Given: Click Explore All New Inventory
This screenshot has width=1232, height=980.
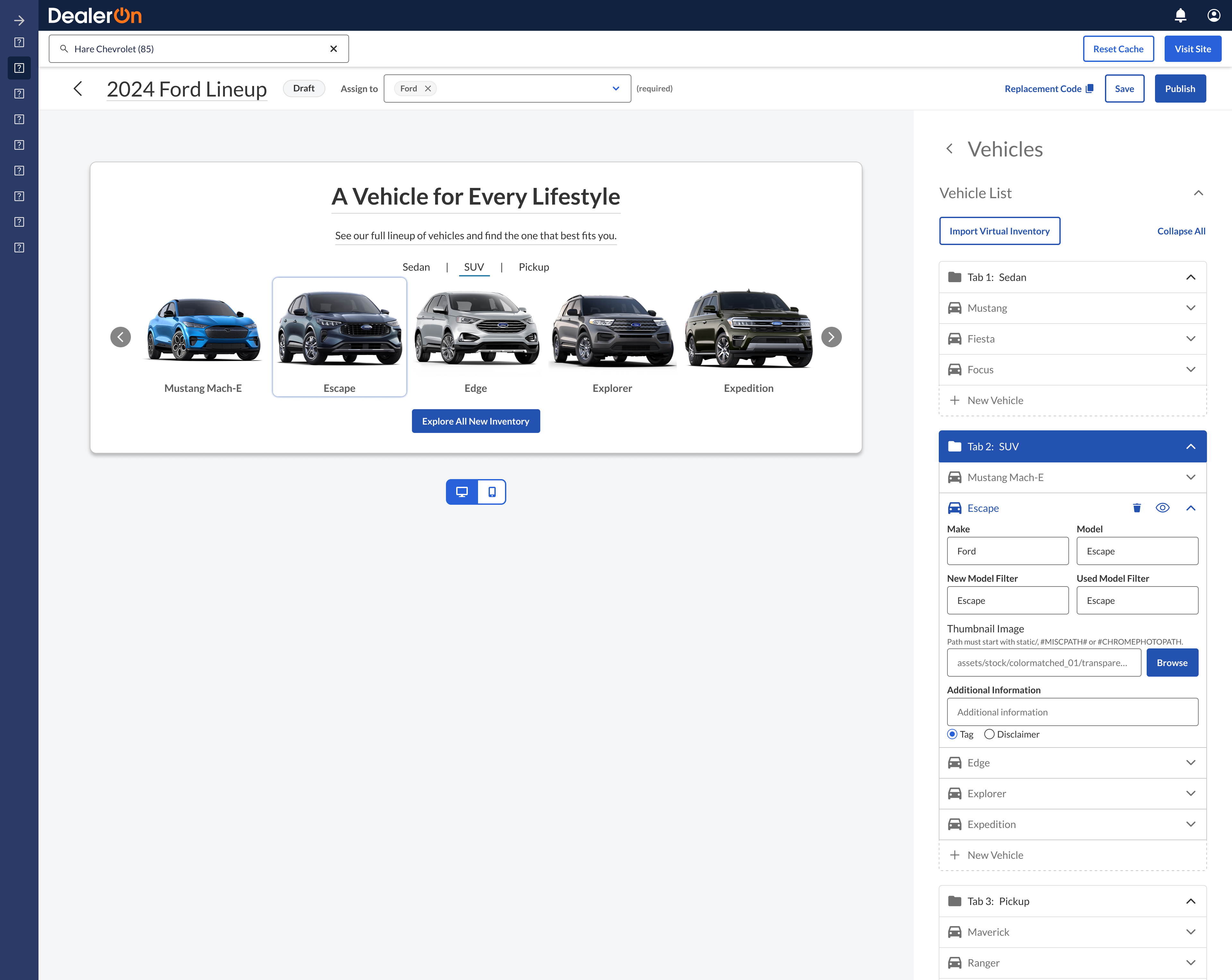Looking at the screenshot, I should (x=475, y=421).
